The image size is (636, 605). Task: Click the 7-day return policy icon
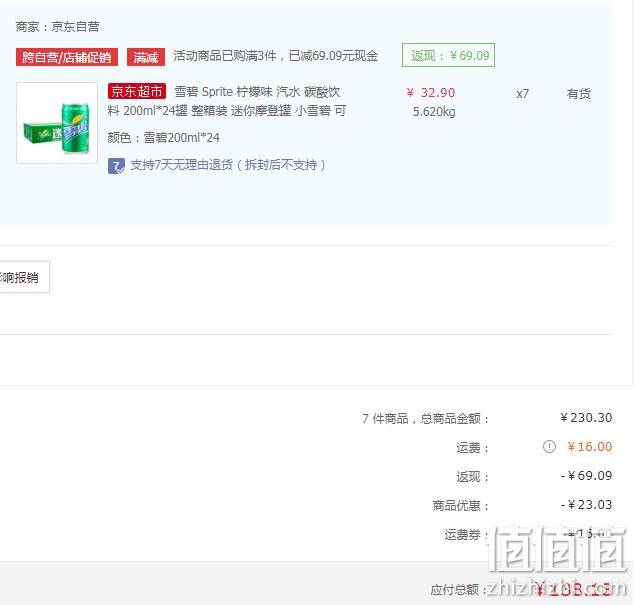click(116, 166)
